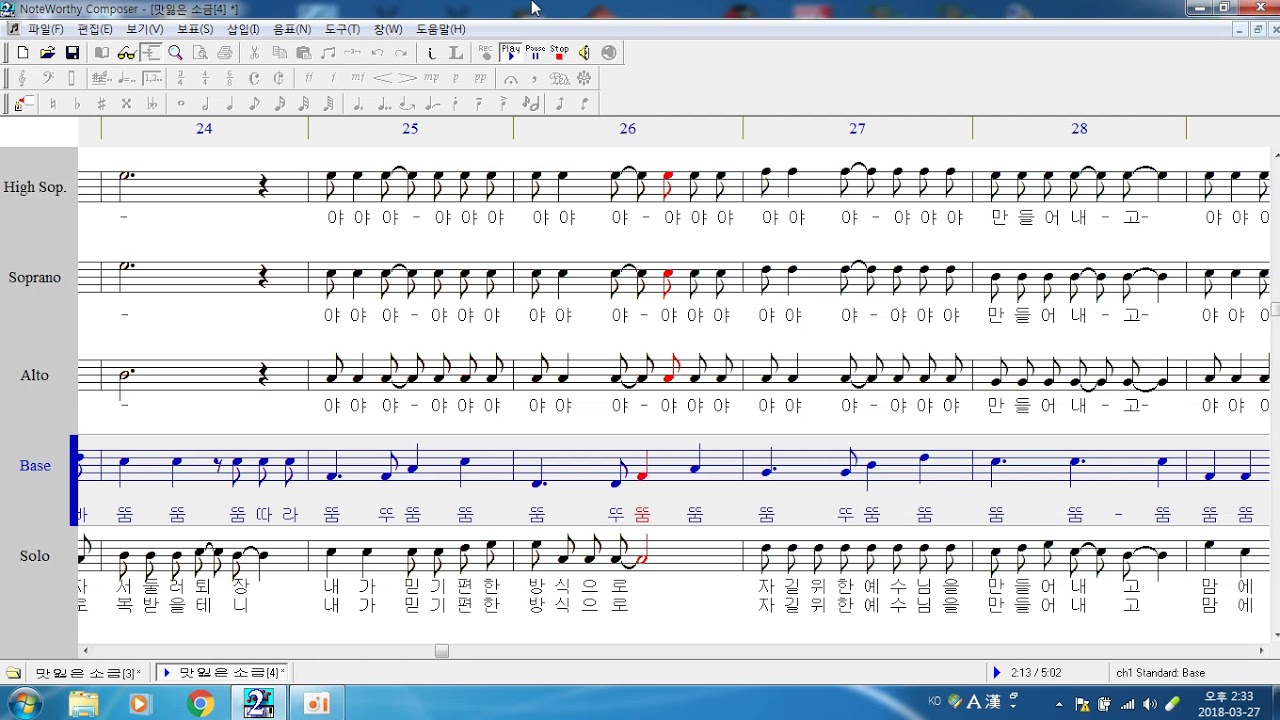Undo the last edit

377,53
